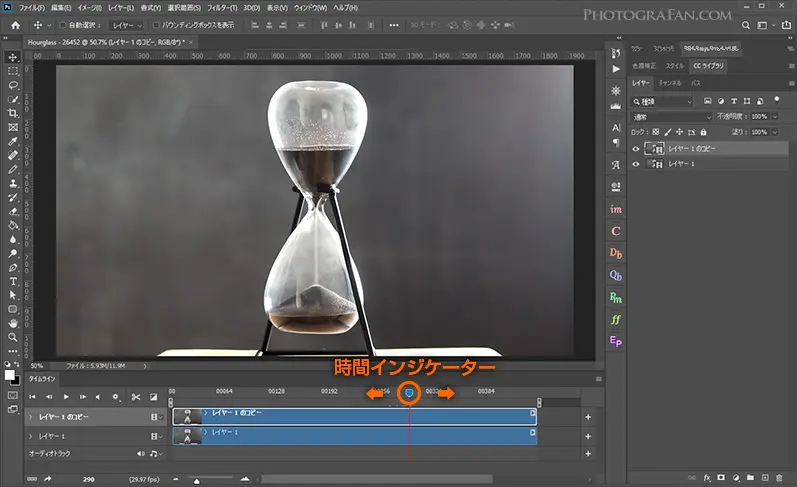Click the foreground color swatch
Screen dimensions: 797x487
(x=10, y=375)
